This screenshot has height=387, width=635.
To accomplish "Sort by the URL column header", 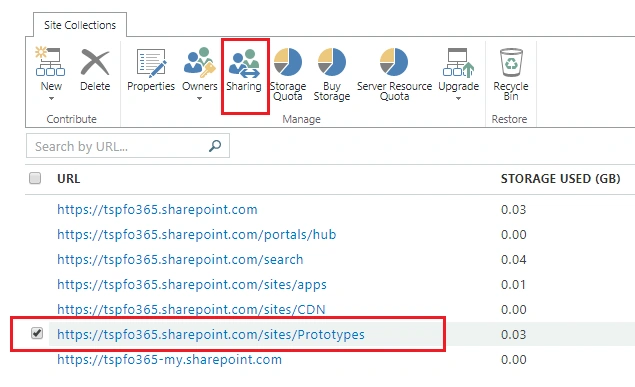I will 68,179.
